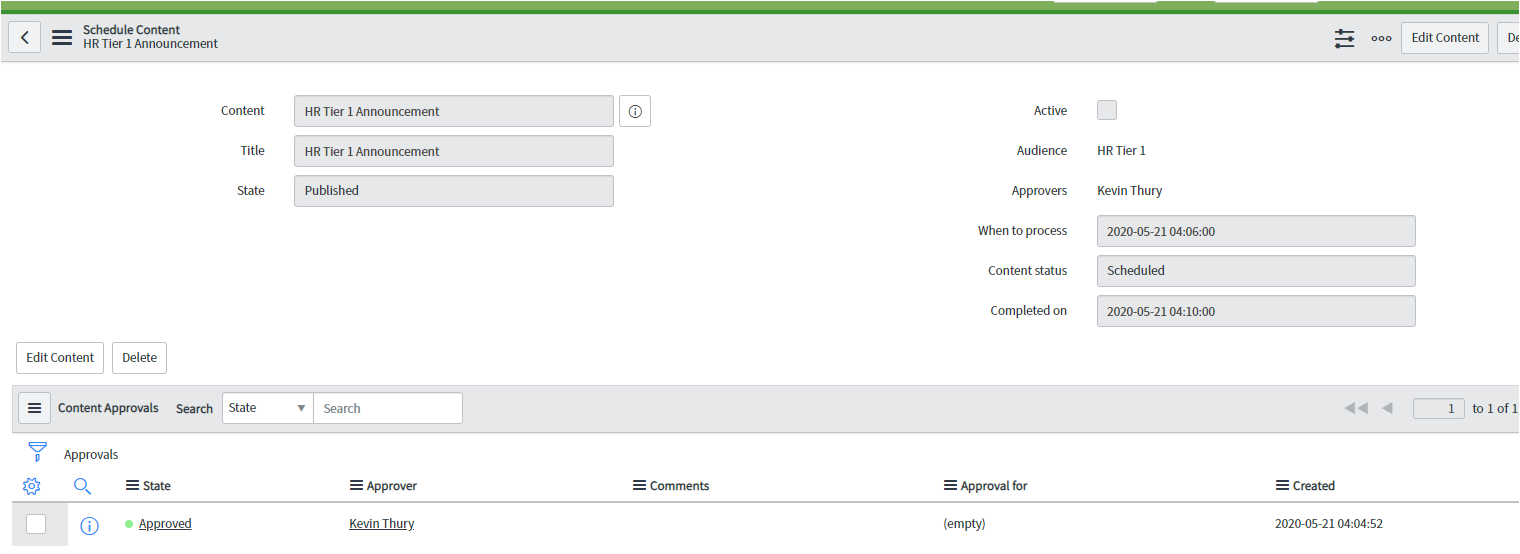Preview the Content record info icon
This screenshot has height=554, width=1520.
[635, 111]
